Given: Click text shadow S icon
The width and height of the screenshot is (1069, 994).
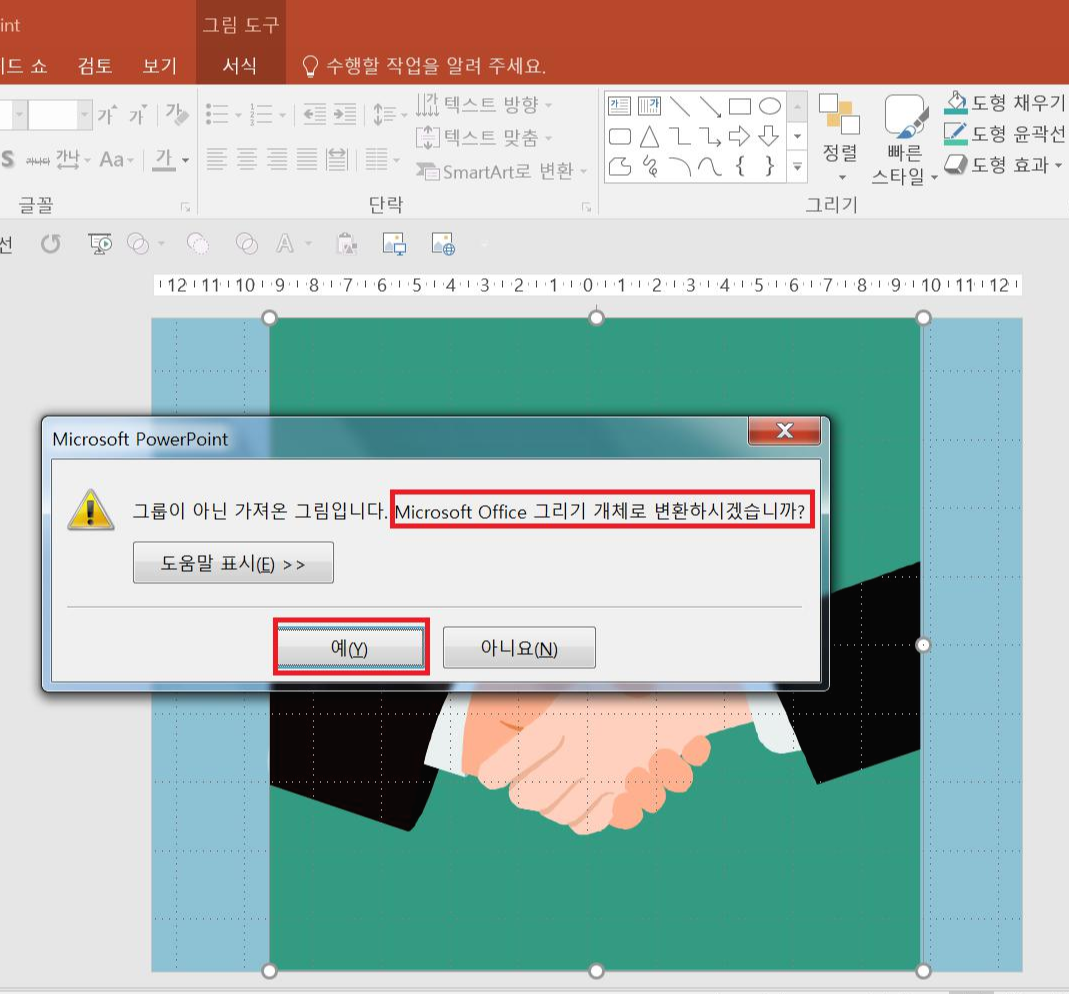Looking at the screenshot, I should [7, 160].
